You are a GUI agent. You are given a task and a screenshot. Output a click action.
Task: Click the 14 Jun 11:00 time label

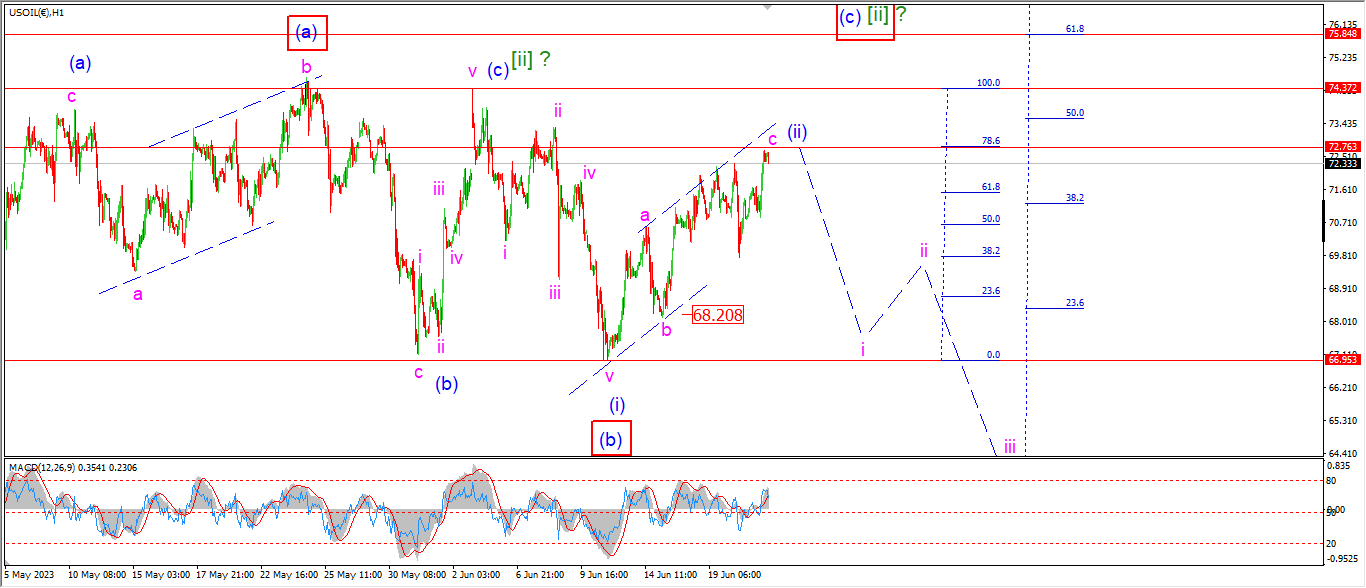click(x=670, y=575)
